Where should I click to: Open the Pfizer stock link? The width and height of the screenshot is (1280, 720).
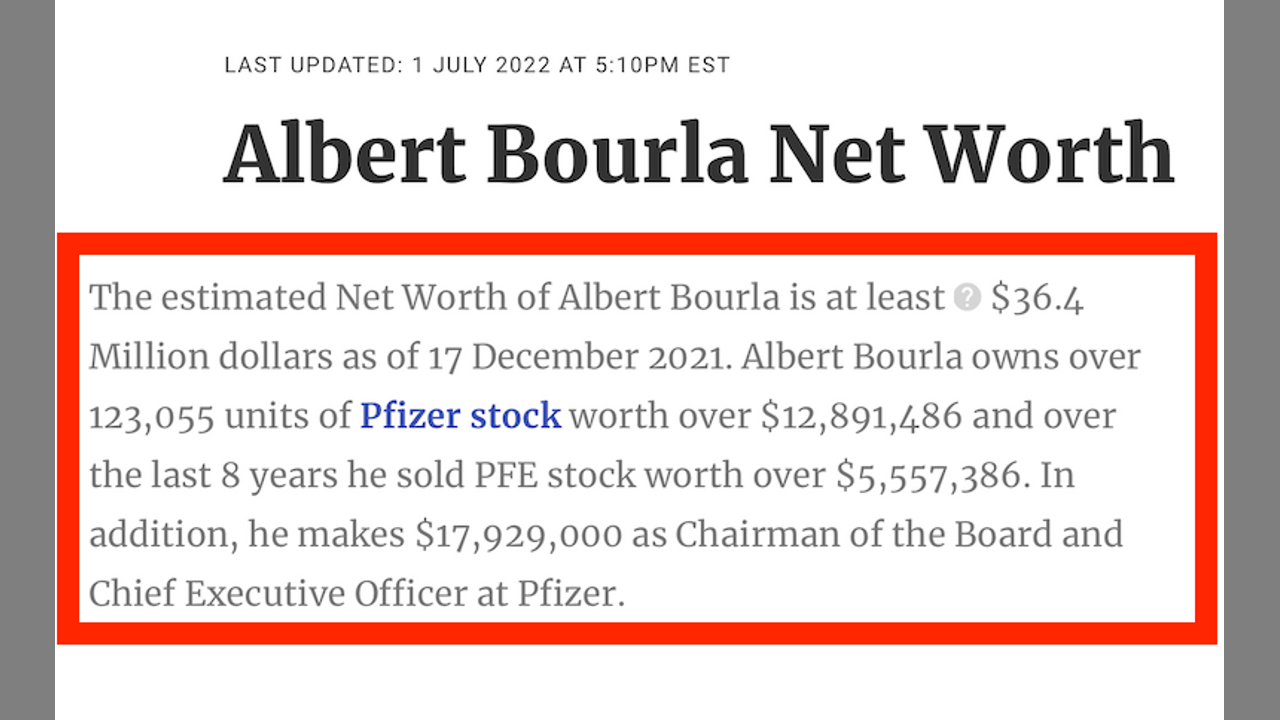pyautogui.click(x=460, y=416)
